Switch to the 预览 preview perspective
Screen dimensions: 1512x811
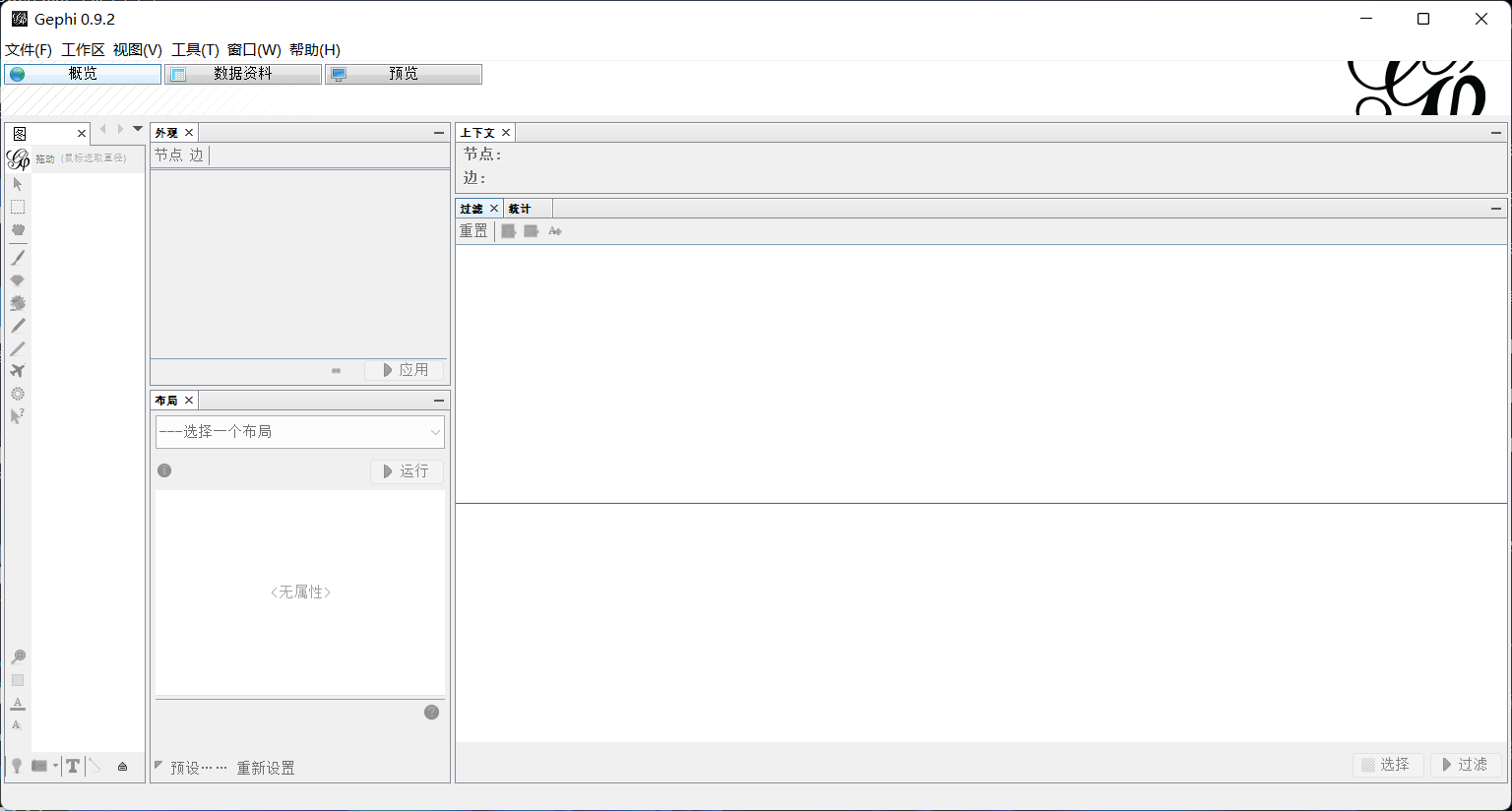click(x=404, y=74)
